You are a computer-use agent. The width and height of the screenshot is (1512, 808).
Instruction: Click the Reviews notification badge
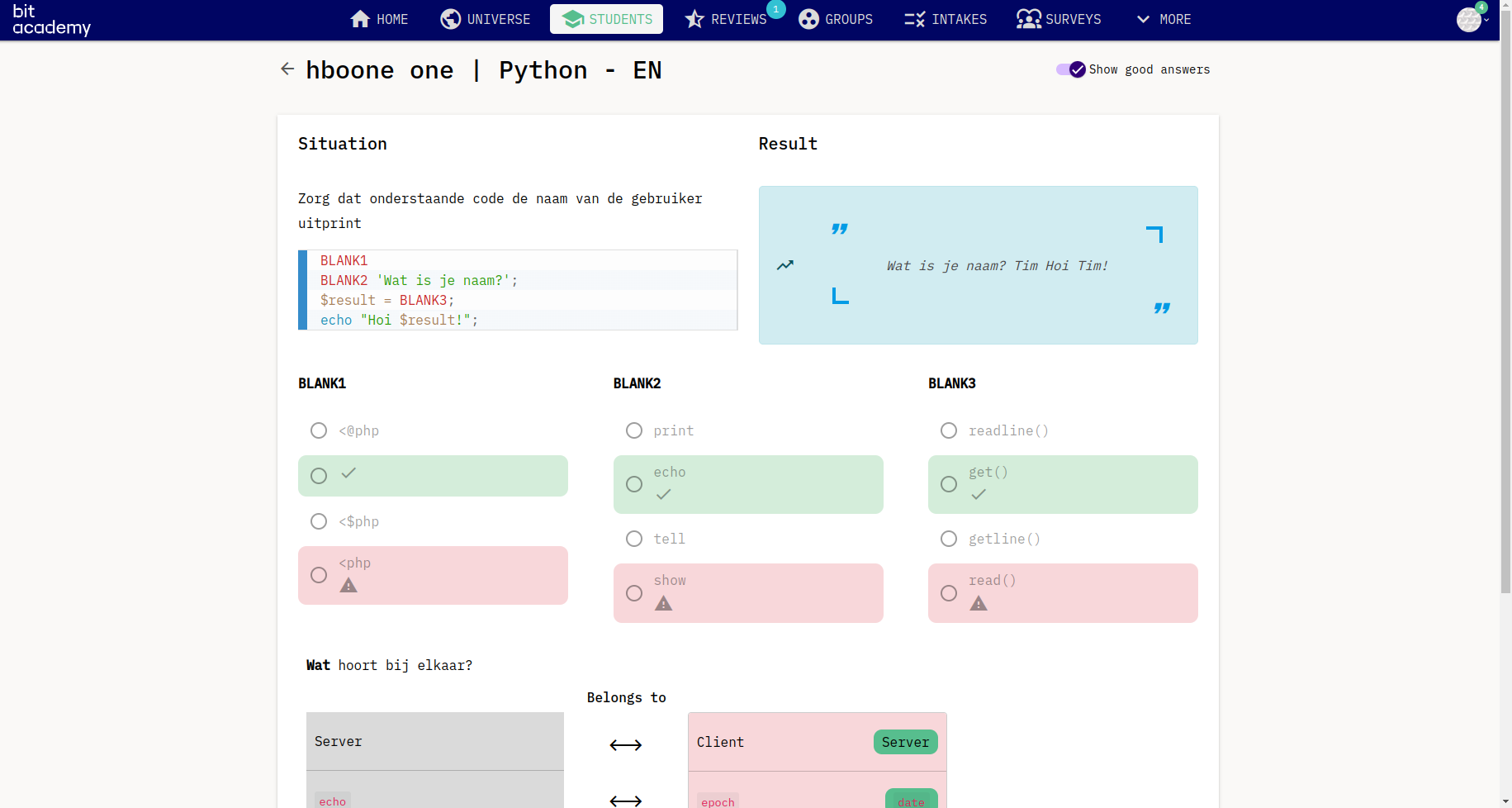click(776, 9)
